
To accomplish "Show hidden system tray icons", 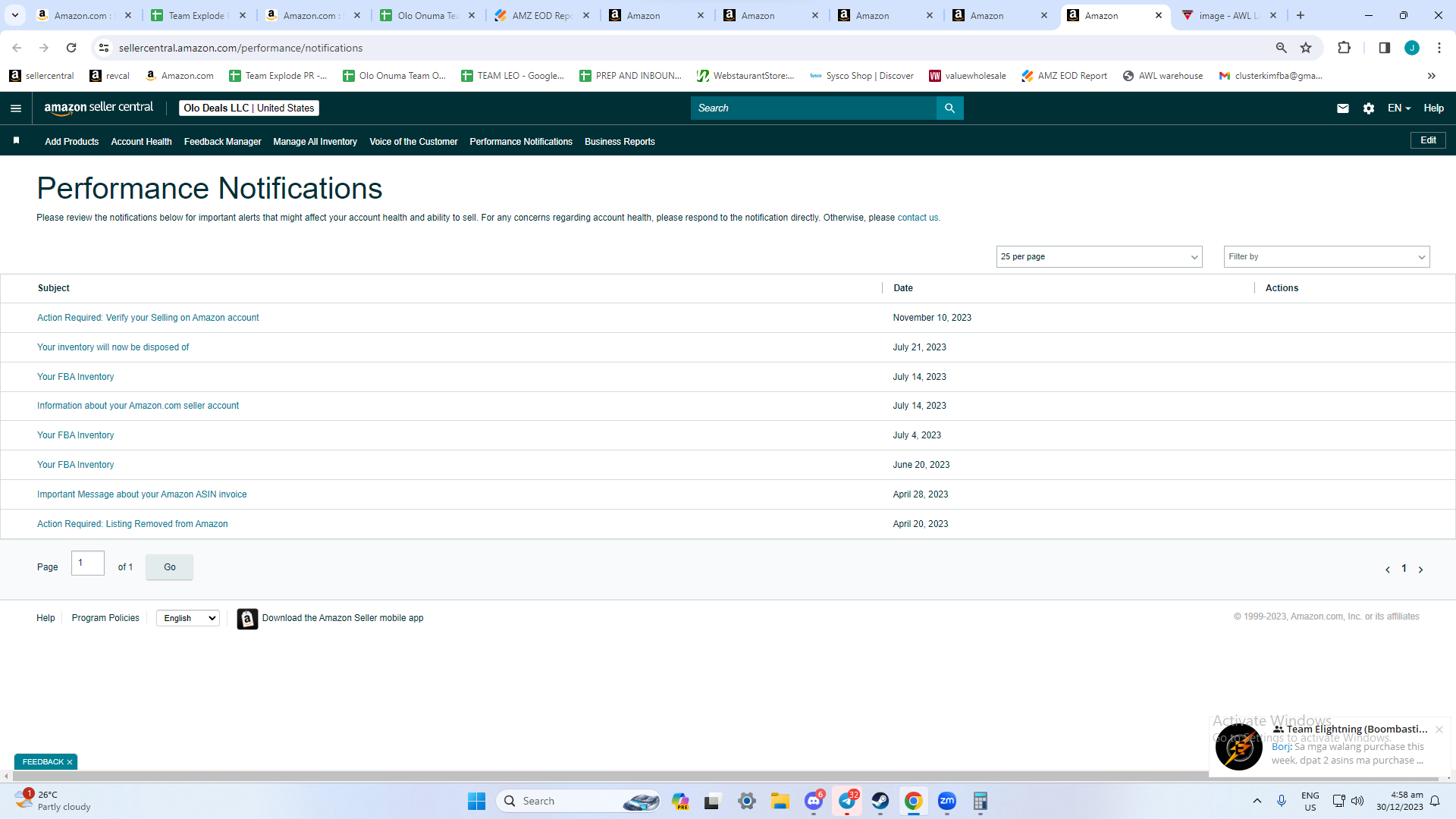I will pos(1257,801).
